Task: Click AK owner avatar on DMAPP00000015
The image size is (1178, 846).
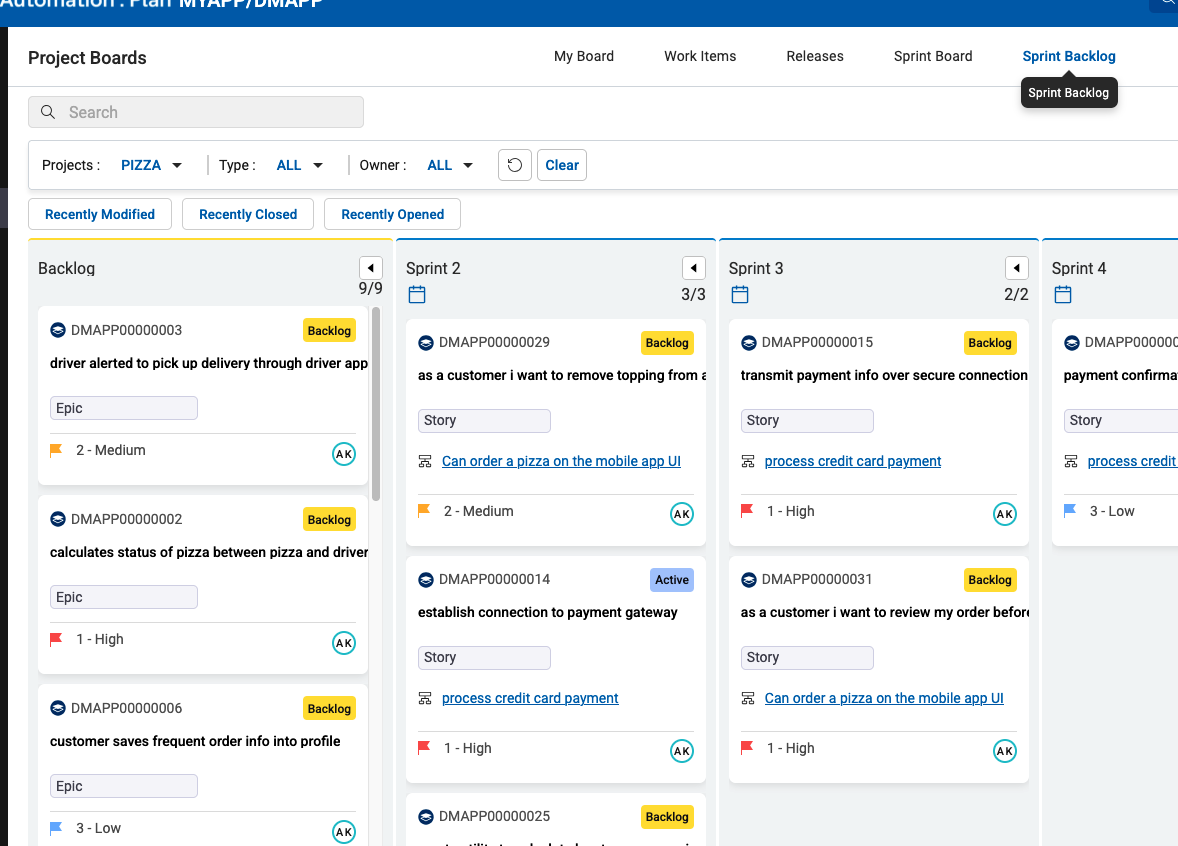Action: (x=1005, y=514)
